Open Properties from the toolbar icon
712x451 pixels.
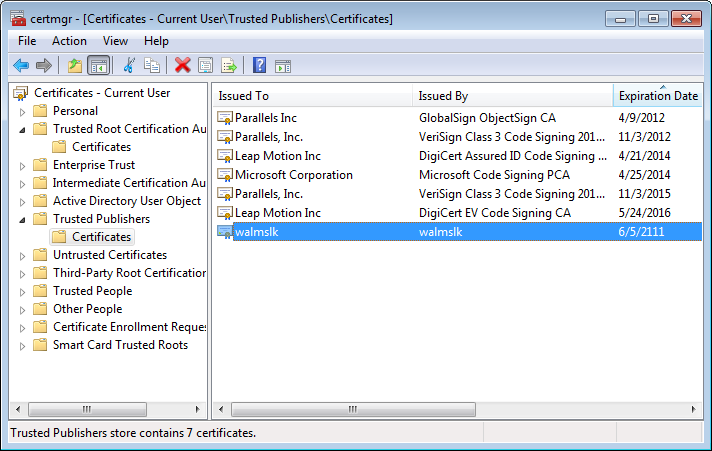pos(206,66)
